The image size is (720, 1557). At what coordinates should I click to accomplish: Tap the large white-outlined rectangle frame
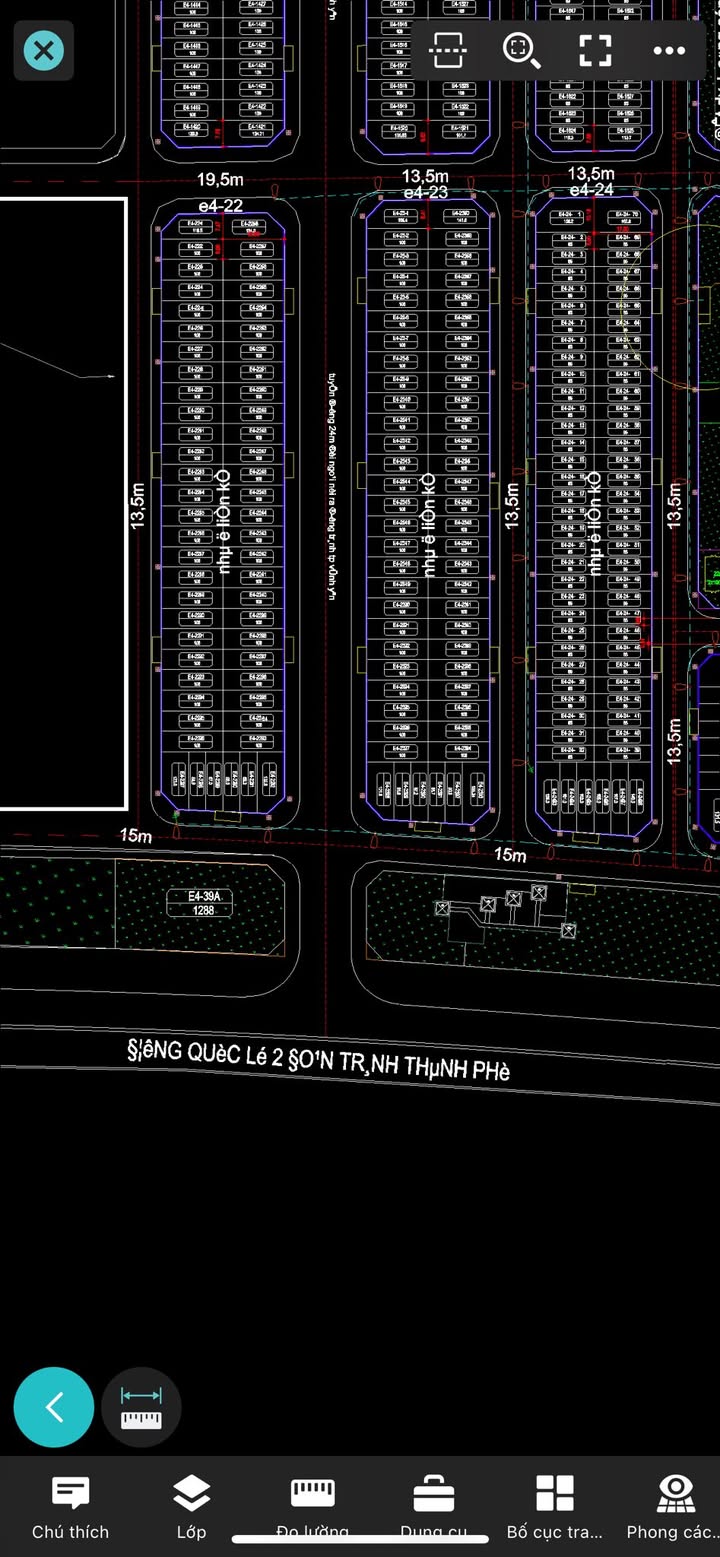click(63, 503)
